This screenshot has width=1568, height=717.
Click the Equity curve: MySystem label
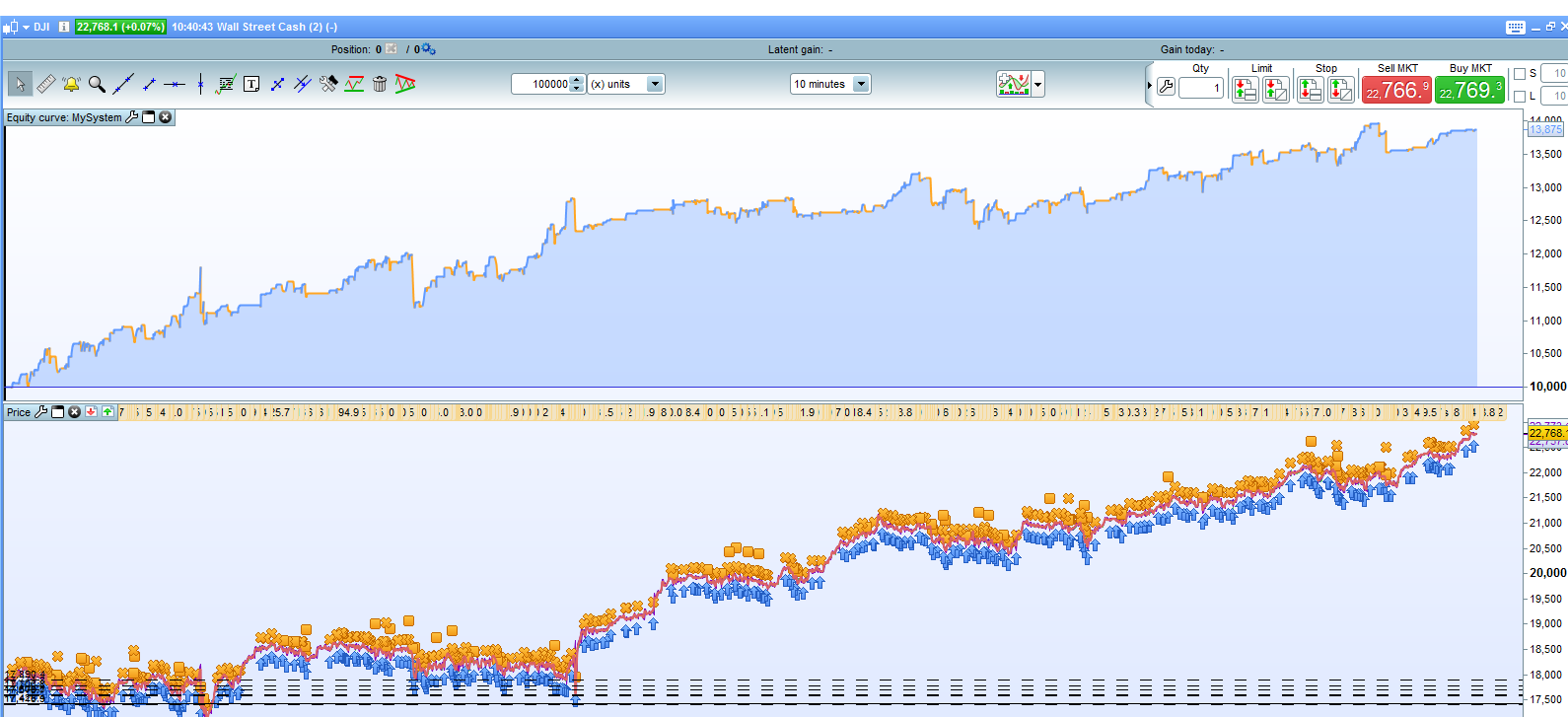(x=64, y=117)
